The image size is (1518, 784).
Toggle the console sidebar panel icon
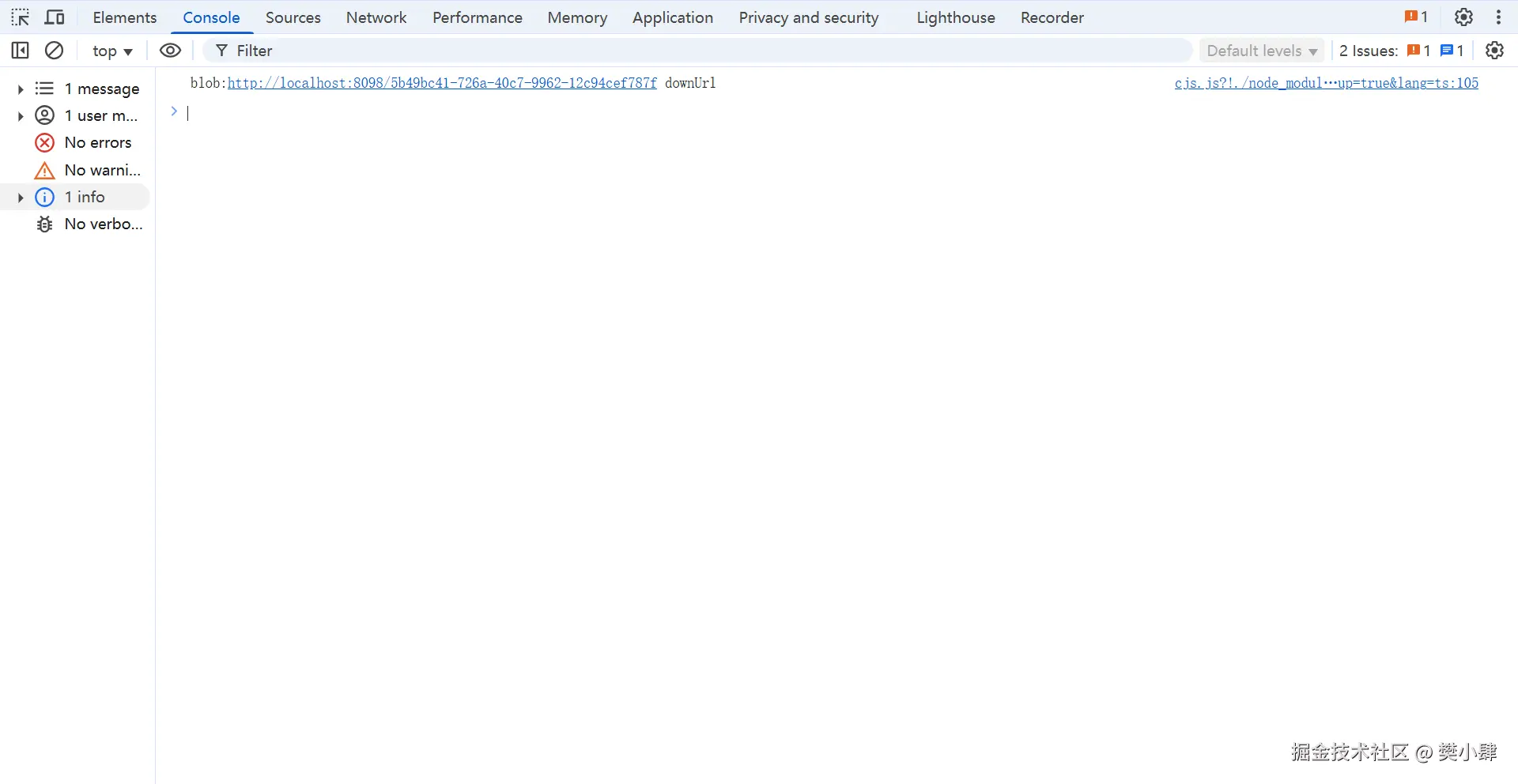(21, 51)
